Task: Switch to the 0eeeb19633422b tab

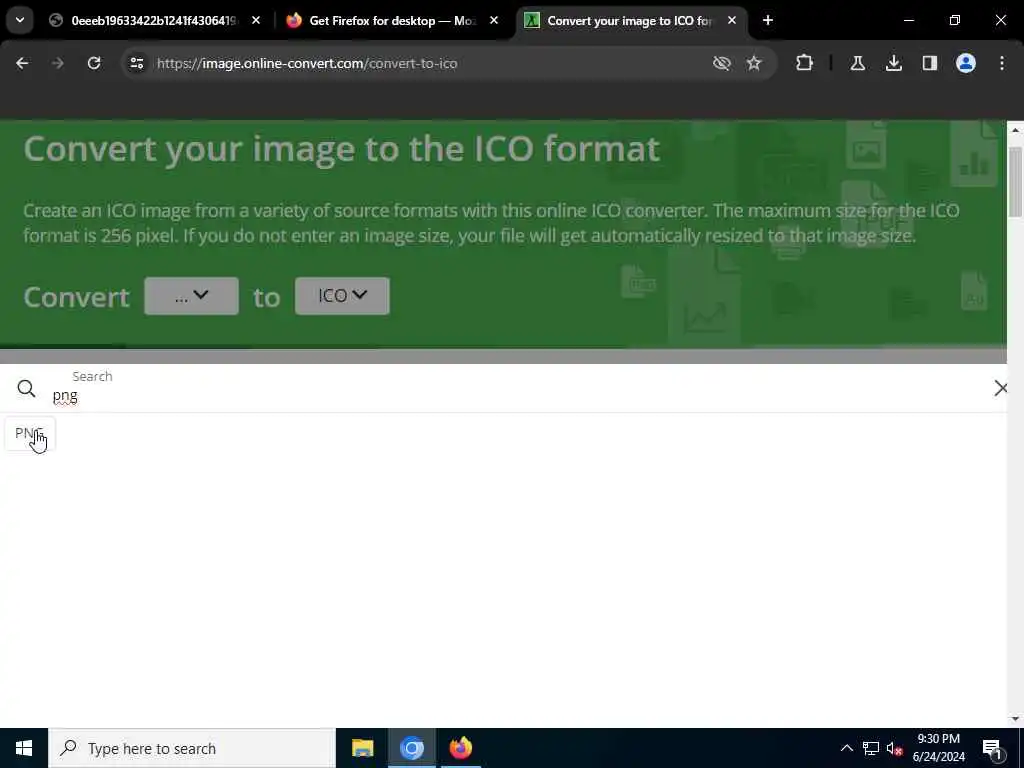Action: point(154,21)
